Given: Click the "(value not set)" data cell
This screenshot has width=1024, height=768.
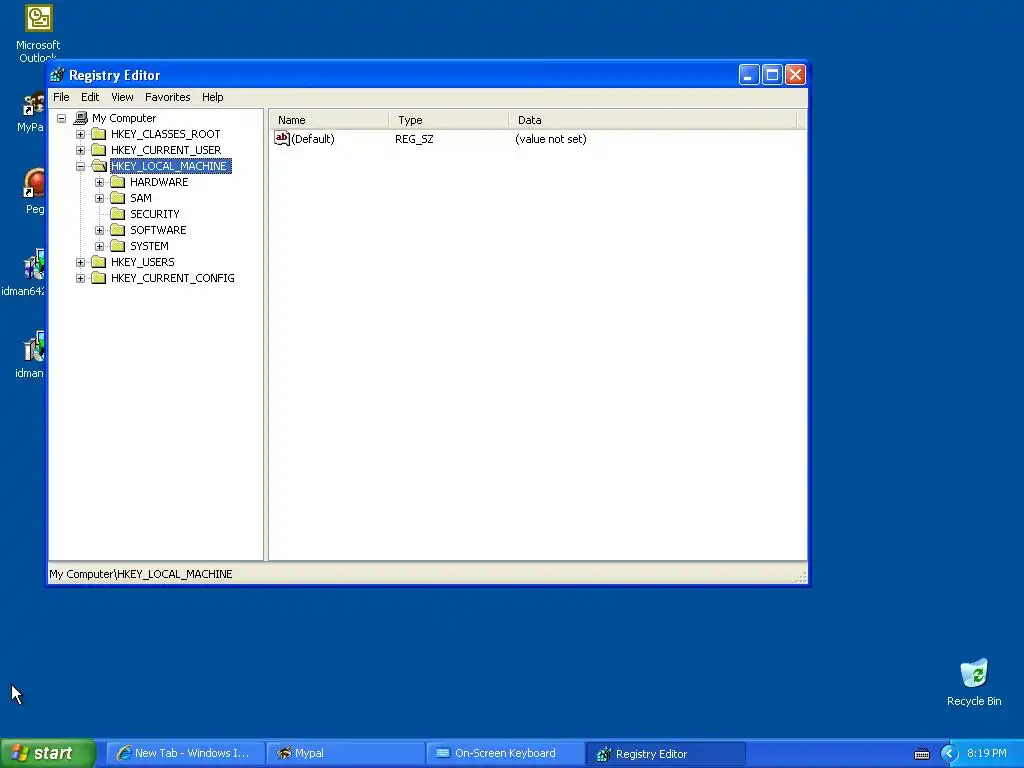Looking at the screenshot, I should pos(551,139).
